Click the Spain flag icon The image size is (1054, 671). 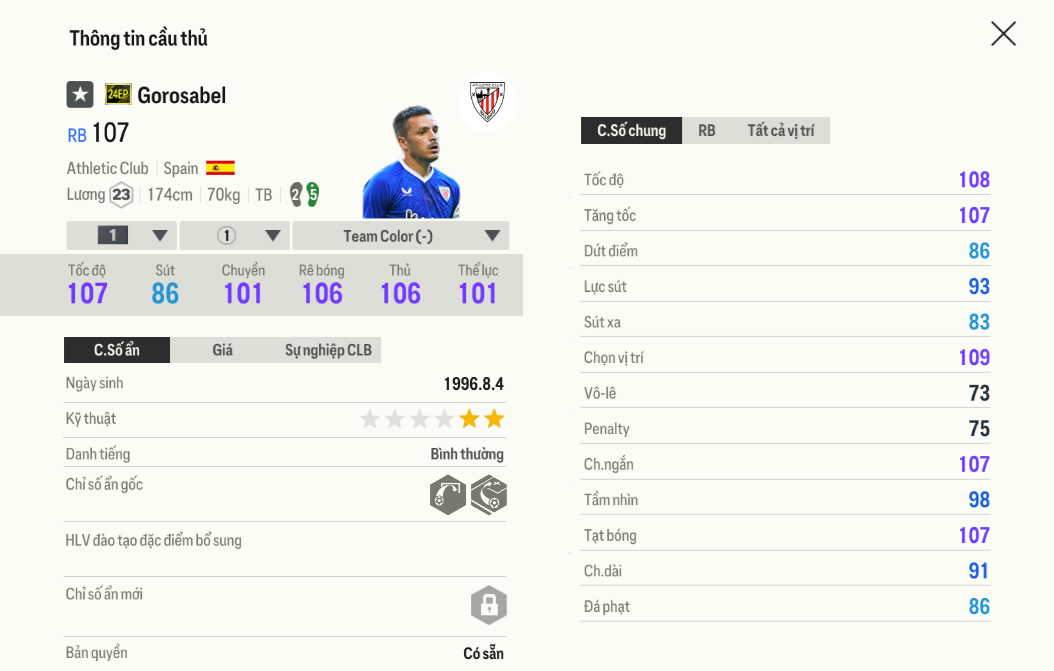click(220, 168)
